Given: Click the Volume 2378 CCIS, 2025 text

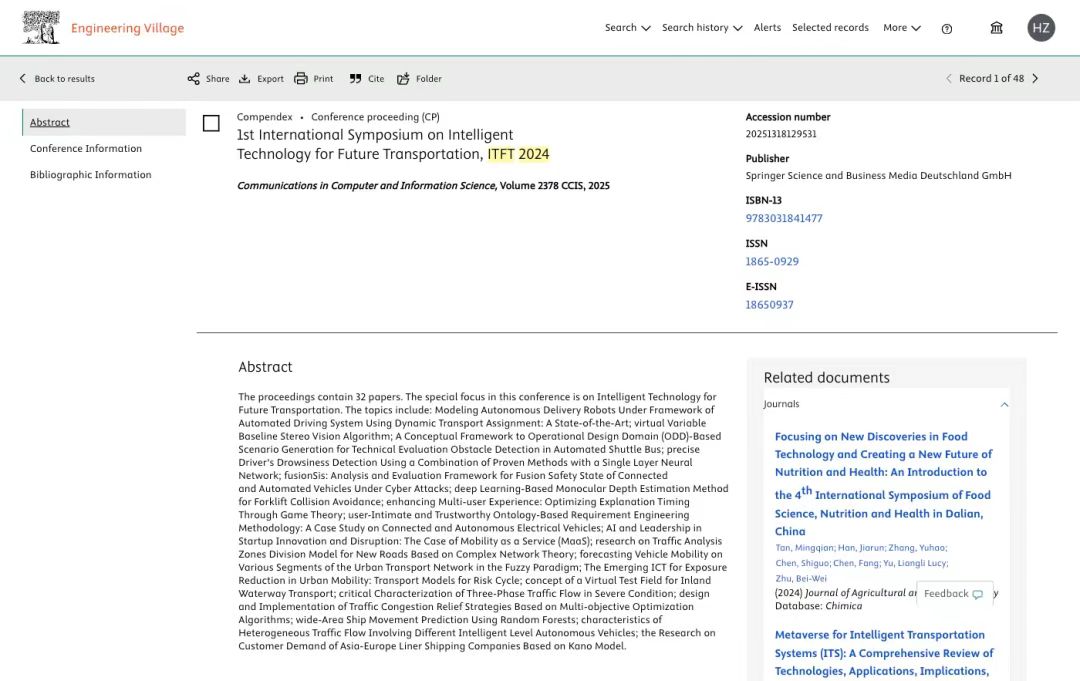Looking at the screenshot, I should click(554, 186).
